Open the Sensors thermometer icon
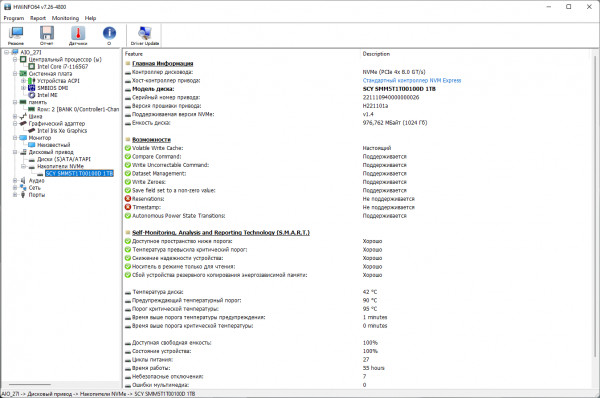 tap(78, 36)
